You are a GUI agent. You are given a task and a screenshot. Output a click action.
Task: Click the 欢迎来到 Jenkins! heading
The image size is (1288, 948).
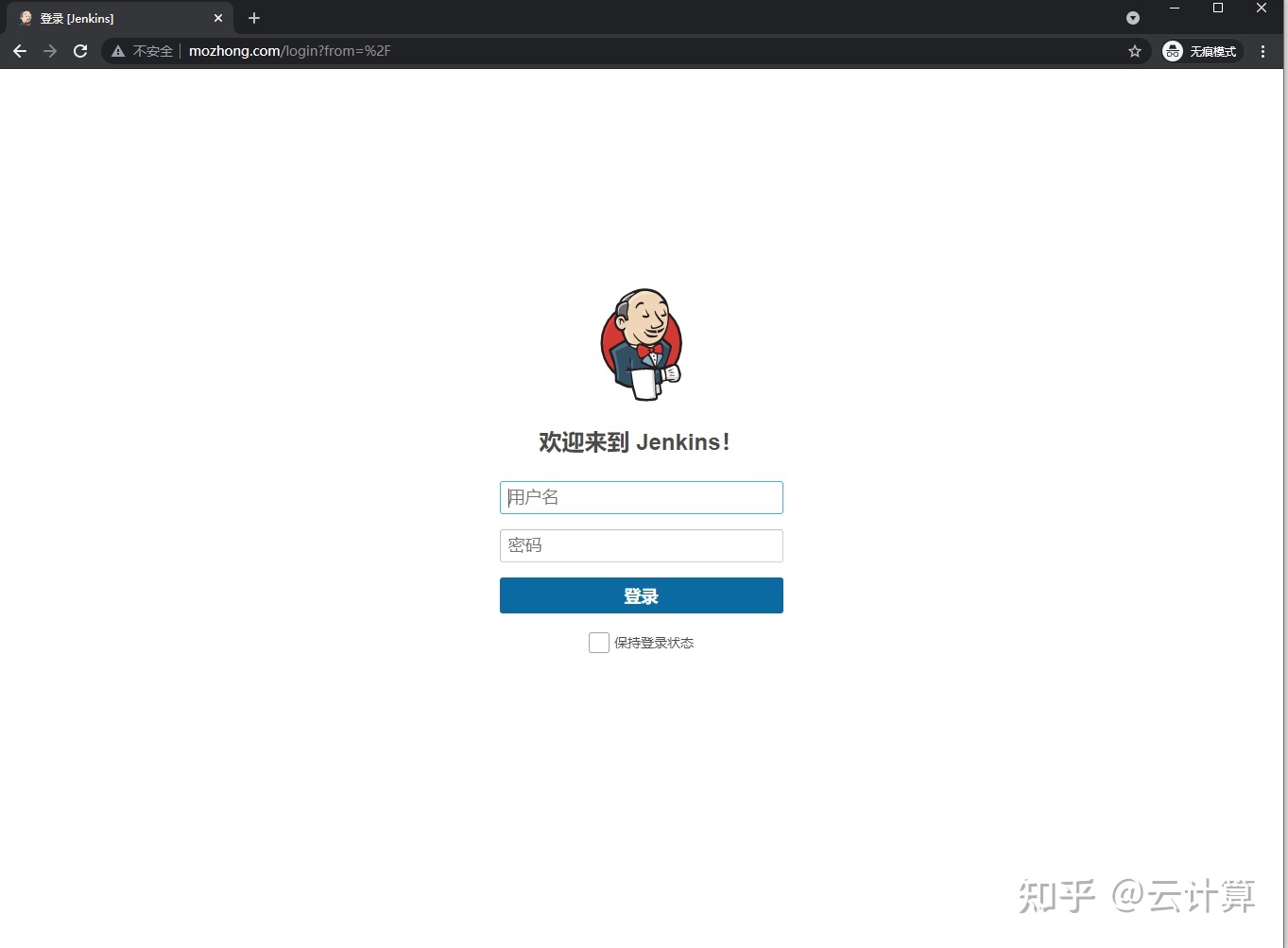coord(634,441)
